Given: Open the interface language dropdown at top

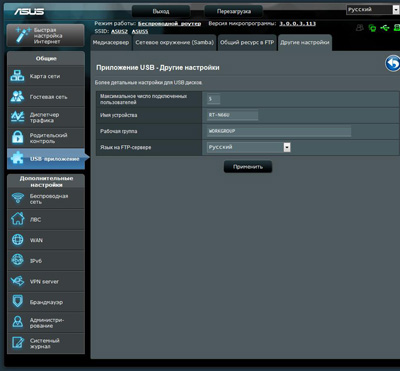Looking at the screenshot, I should [373, 10].
